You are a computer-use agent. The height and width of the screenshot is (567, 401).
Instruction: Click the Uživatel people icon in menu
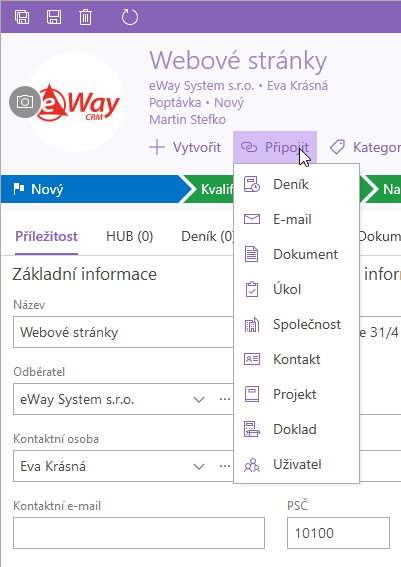click(x=252, y=465)
